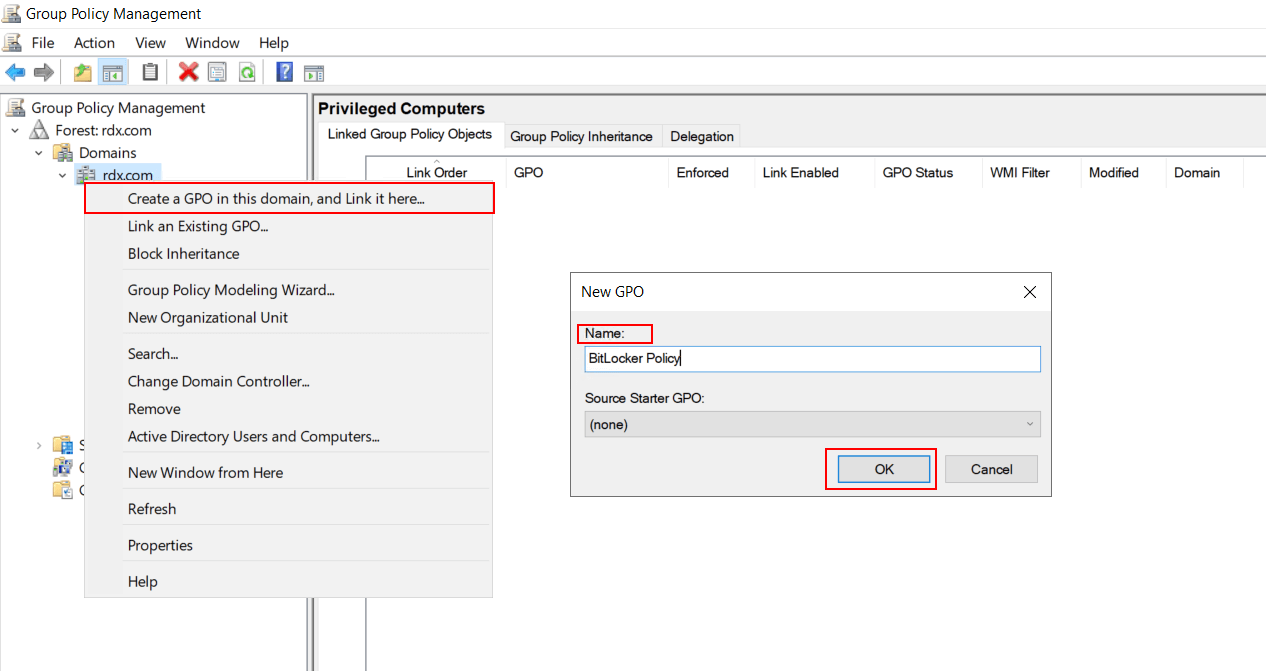Collapse the Forest: rdx.com tree node
Screen dimensions: 1266x671
[x=13, y=130]
